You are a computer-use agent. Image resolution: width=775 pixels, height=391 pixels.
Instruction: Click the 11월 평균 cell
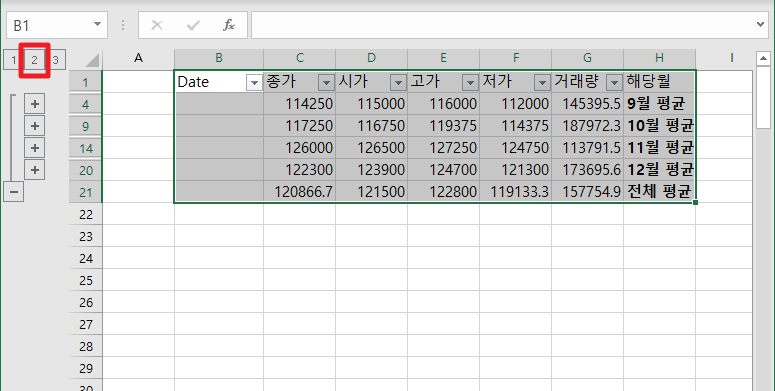pos(659,148)
